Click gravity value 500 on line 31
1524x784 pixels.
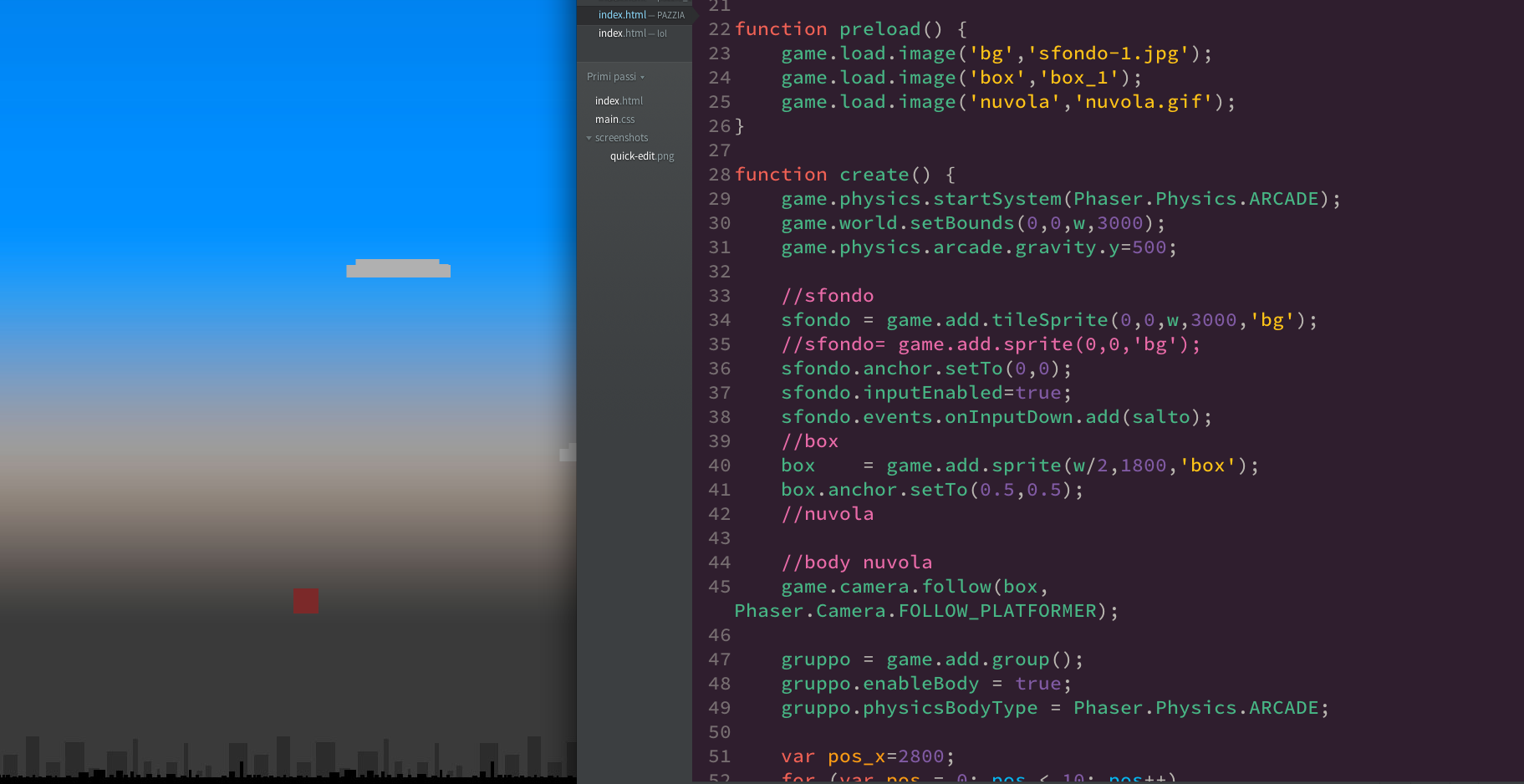(x=1149, y=247)
